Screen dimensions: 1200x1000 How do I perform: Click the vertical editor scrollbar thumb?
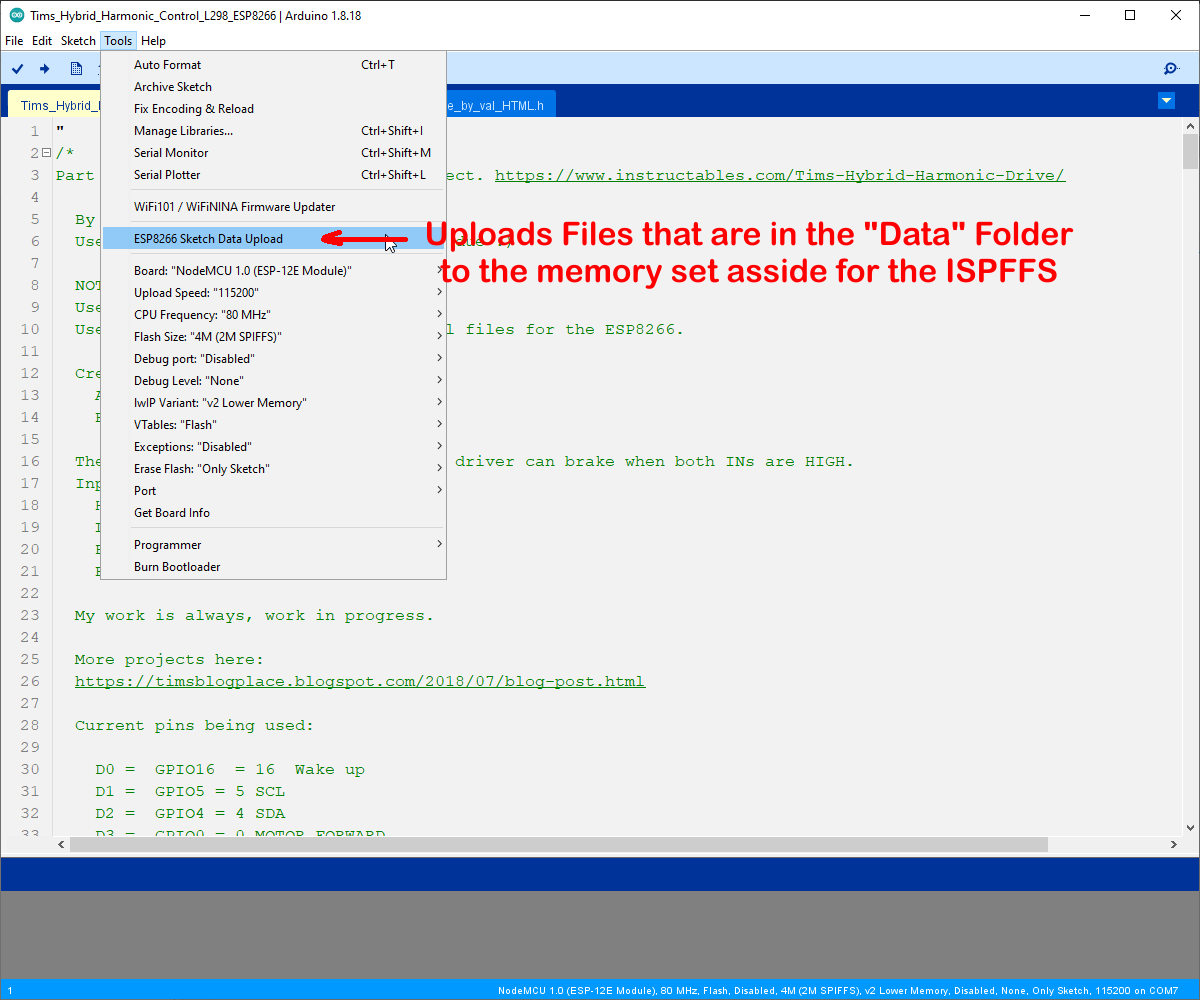[1190, 151]
